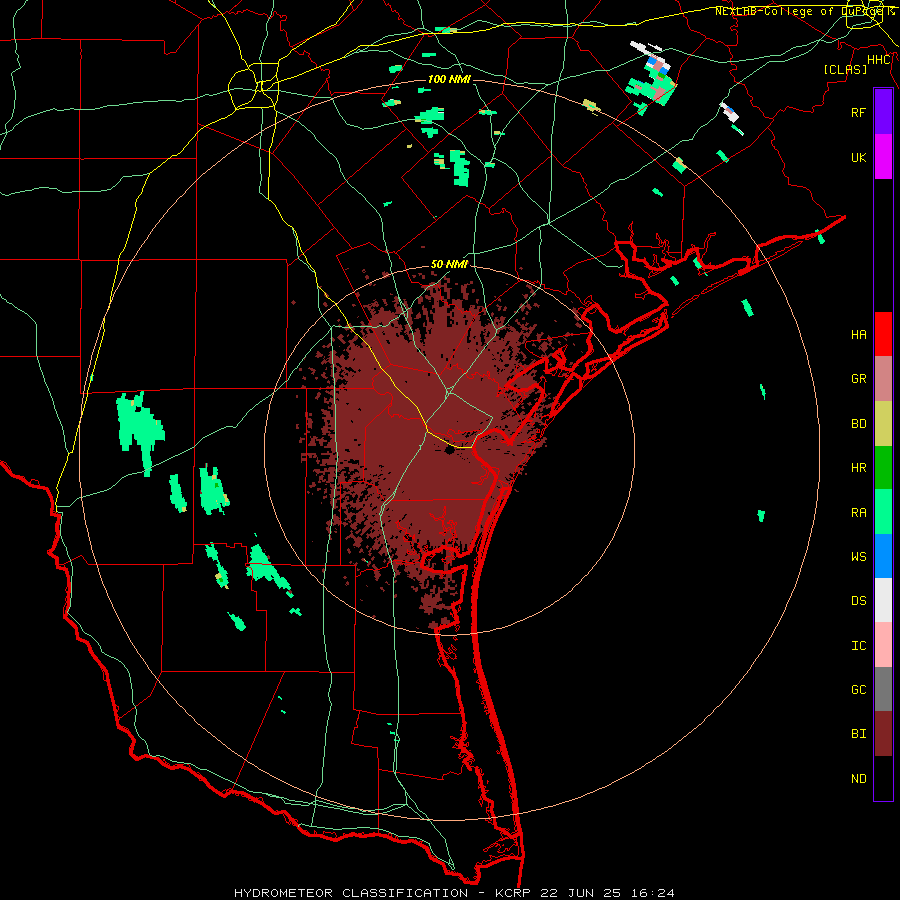Click the GC legend label
900x900 pixels.
[x=858, y=690]
